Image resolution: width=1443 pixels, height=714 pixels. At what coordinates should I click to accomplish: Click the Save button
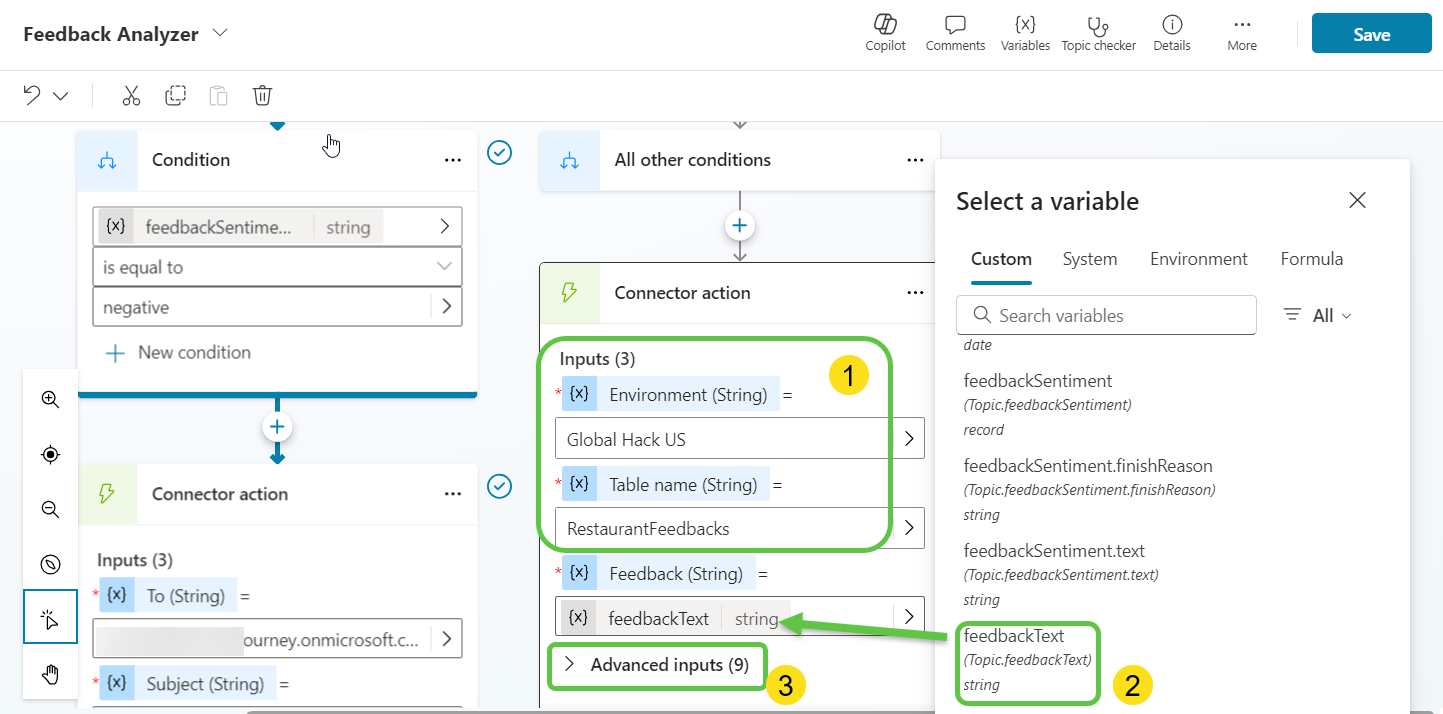click(1371, 34)
